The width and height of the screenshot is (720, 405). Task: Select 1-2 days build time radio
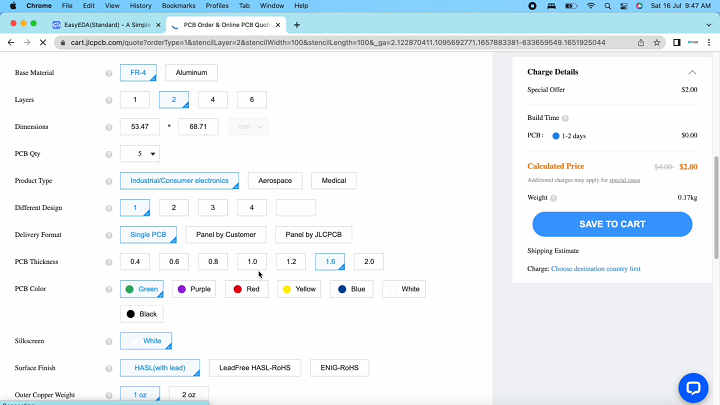coord(556,136)
